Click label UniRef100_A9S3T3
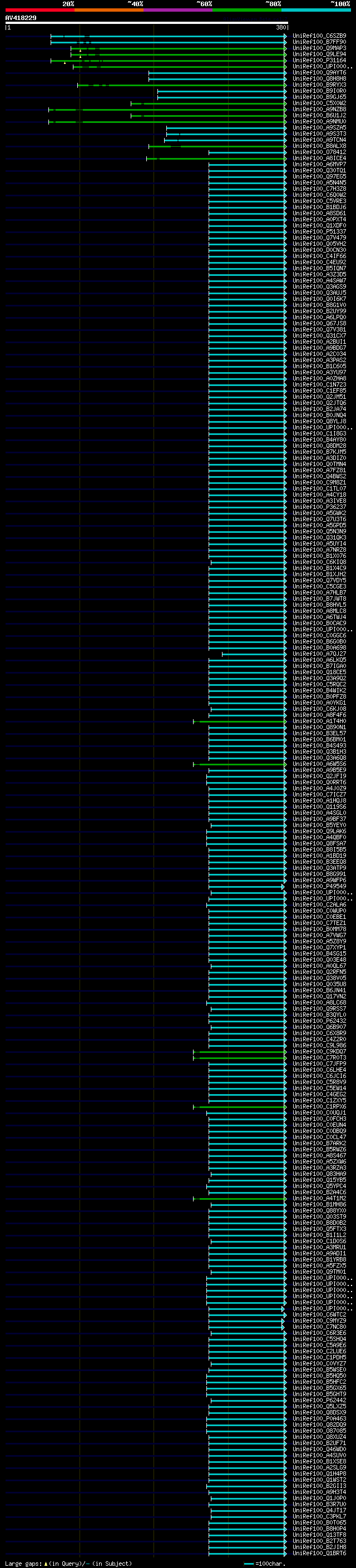The image size is (356, 1568). click(x=319, y=134)
